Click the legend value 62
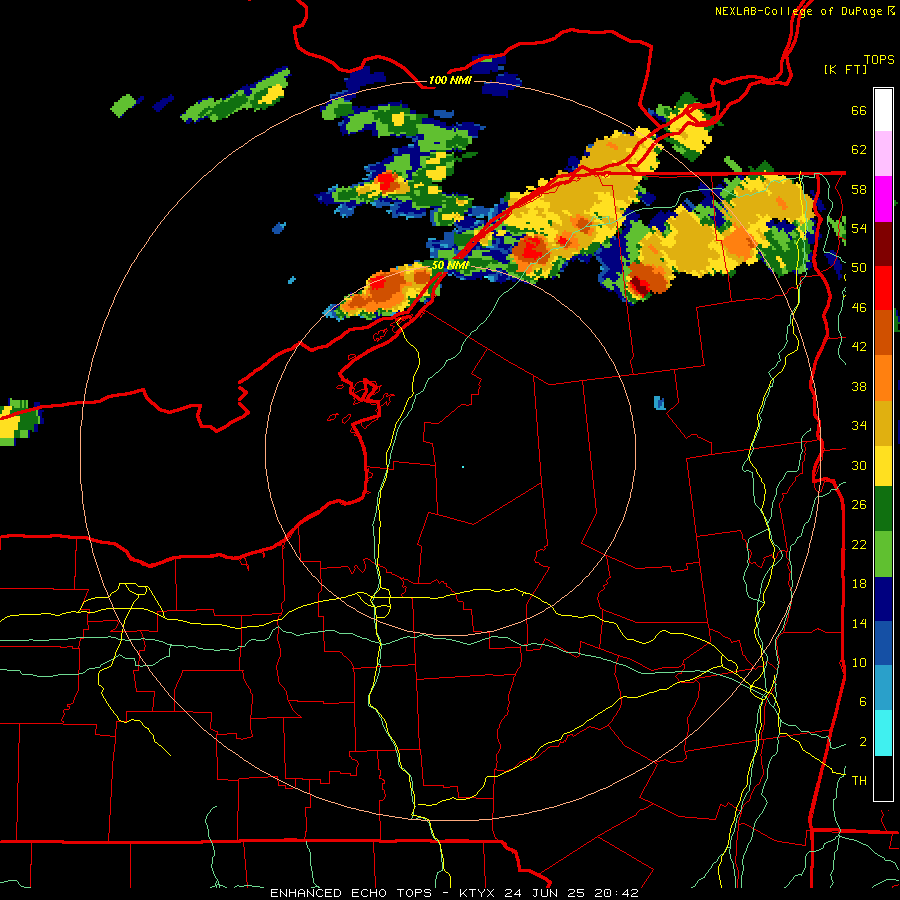 tap(859, 150)
